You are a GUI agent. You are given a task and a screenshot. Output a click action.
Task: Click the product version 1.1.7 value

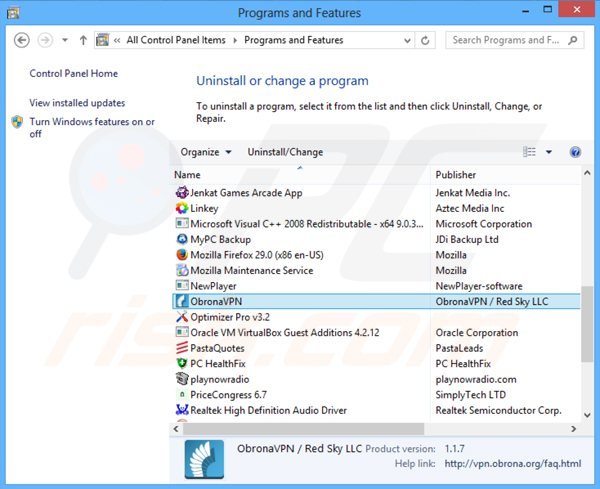(x=455, y=448)
